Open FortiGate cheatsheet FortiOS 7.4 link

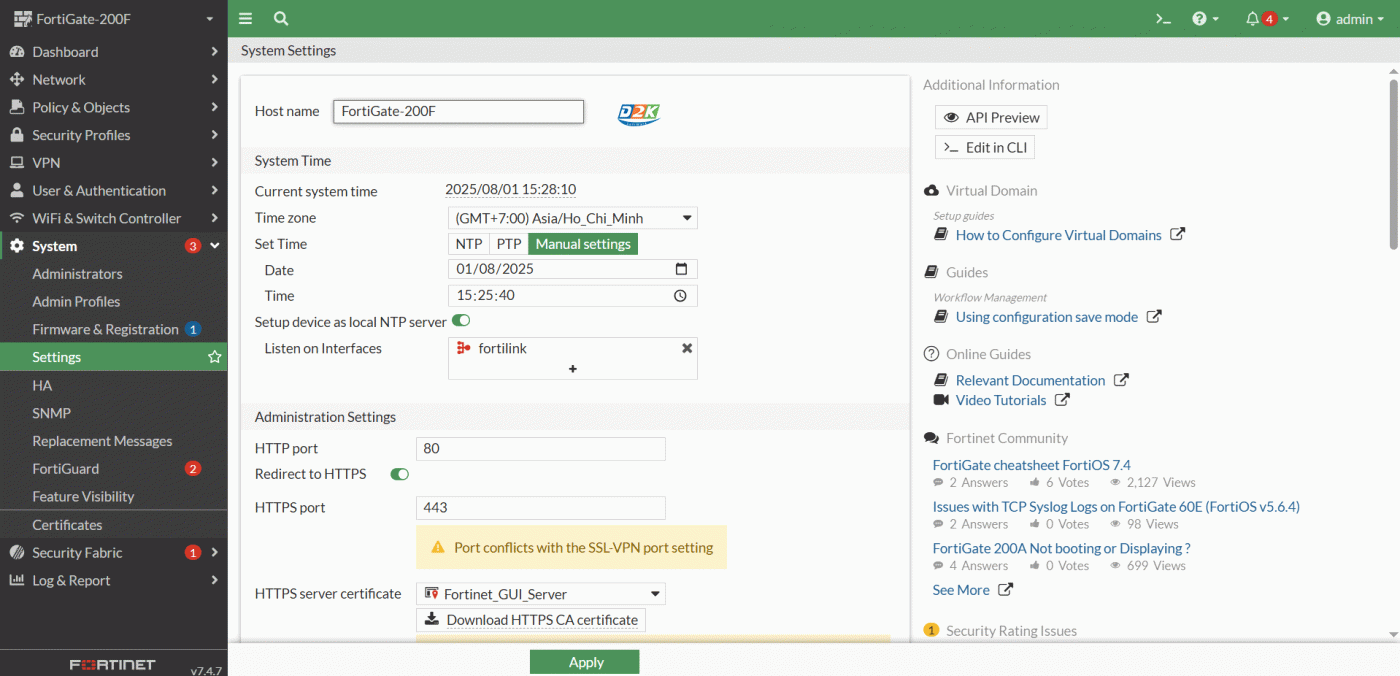[1031, 465]
